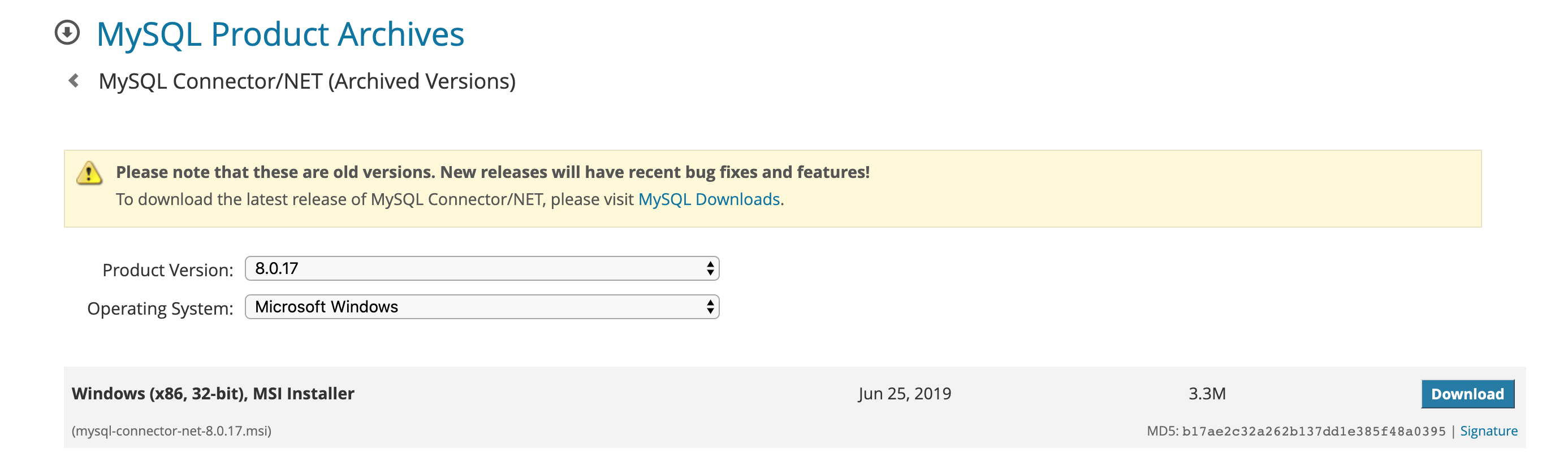Open the MySQL Product Archives heading
Screen dimensions: 1568x457
pyautogui.click(x=280, y=34)
